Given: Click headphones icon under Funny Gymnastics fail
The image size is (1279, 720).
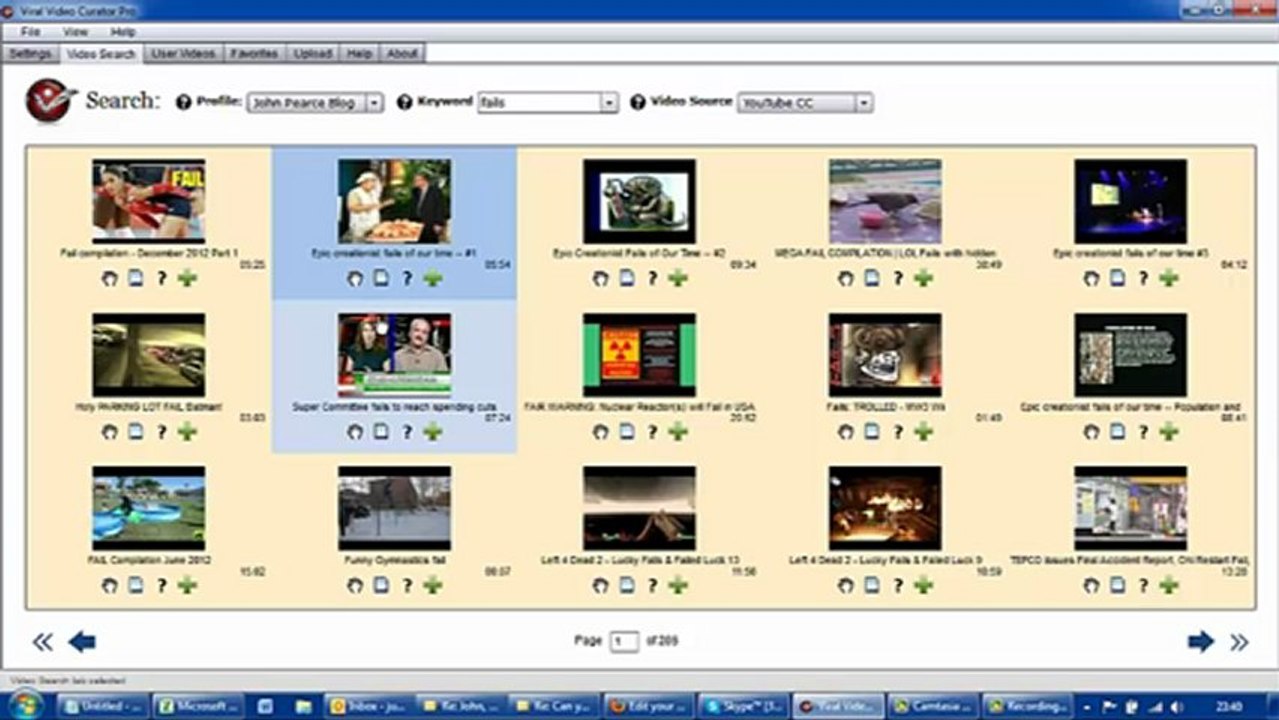Looking at the screenshot, I should (x=355, y=585).
